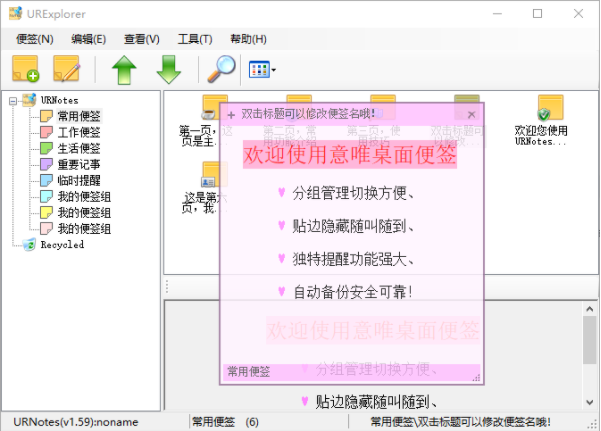Click the 自动备份安全可靠 line
Screen dimensions: 601x431
tap(353, 292)
